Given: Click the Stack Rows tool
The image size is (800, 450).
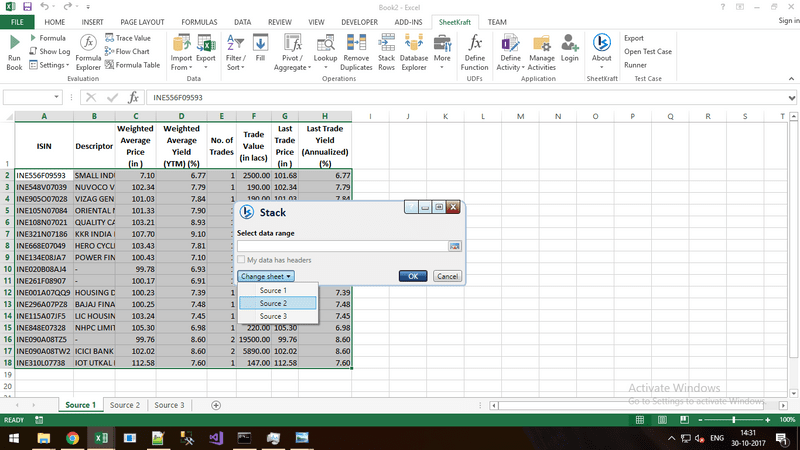Looking at the screenshot, I should (x=386, y=53).
